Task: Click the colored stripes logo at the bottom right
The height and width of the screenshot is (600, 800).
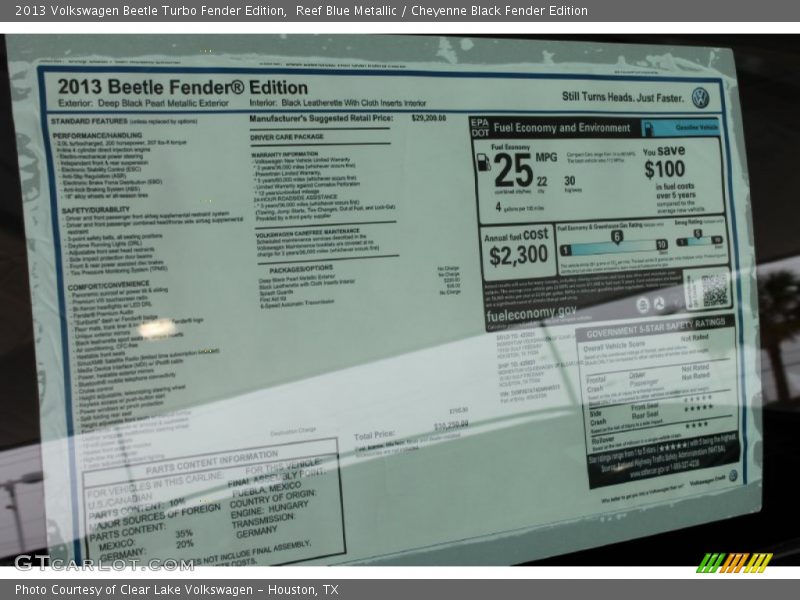Action: [x=734, y=562]
